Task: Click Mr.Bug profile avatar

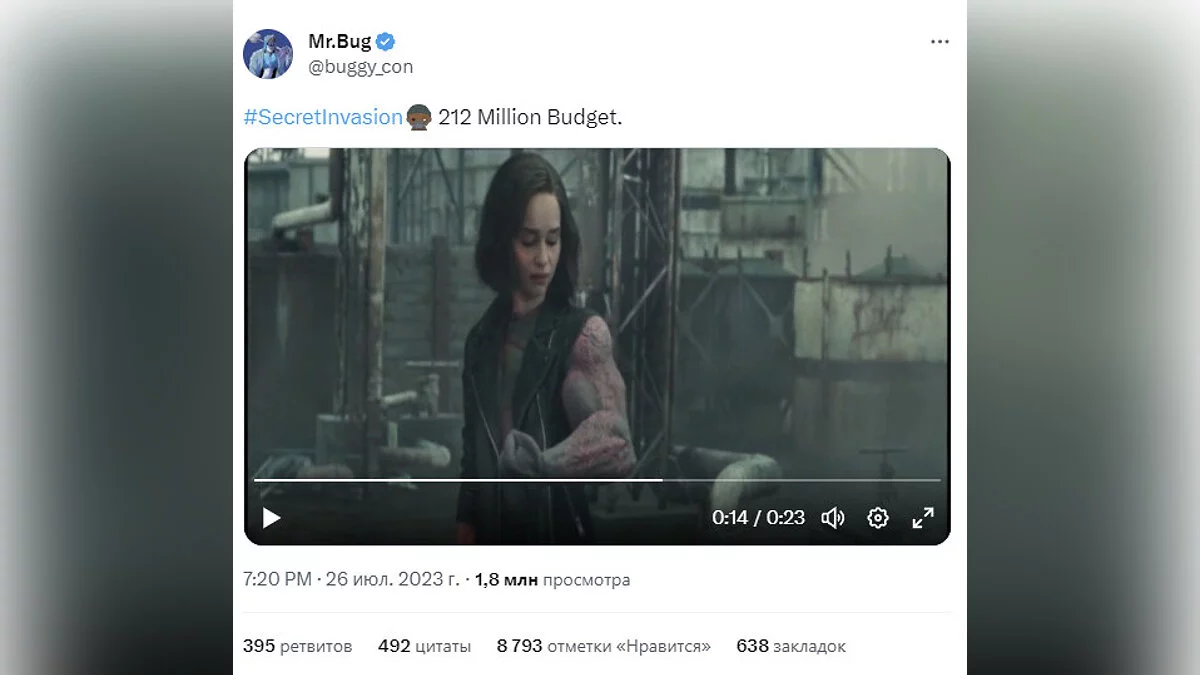Action: click(x=268, y=54)
